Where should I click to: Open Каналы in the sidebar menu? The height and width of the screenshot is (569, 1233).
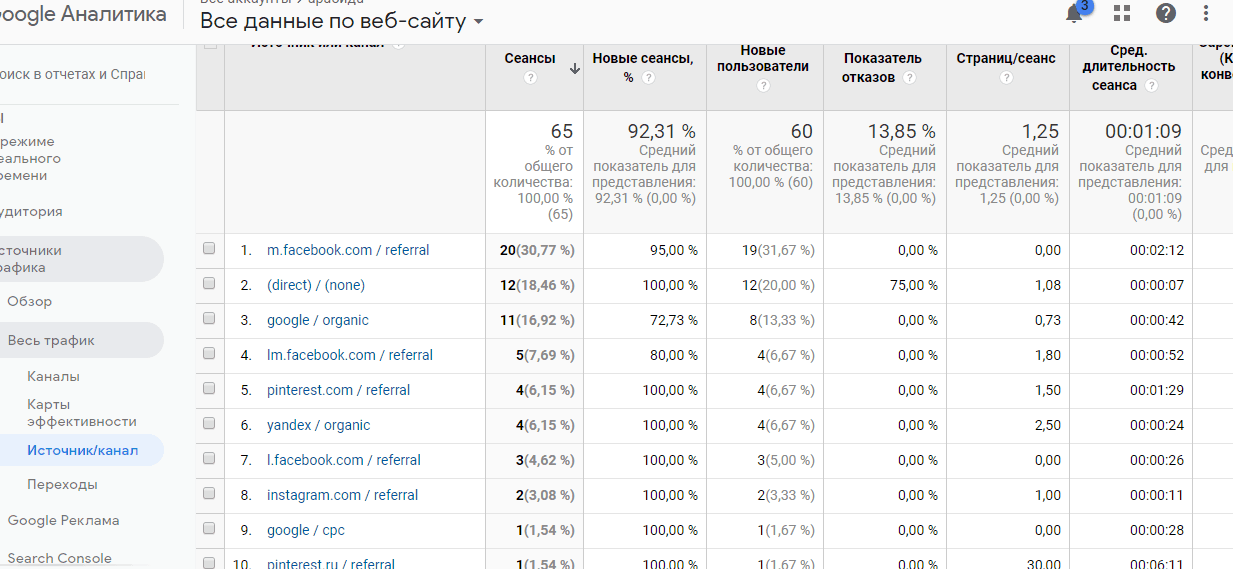[53, 376]
